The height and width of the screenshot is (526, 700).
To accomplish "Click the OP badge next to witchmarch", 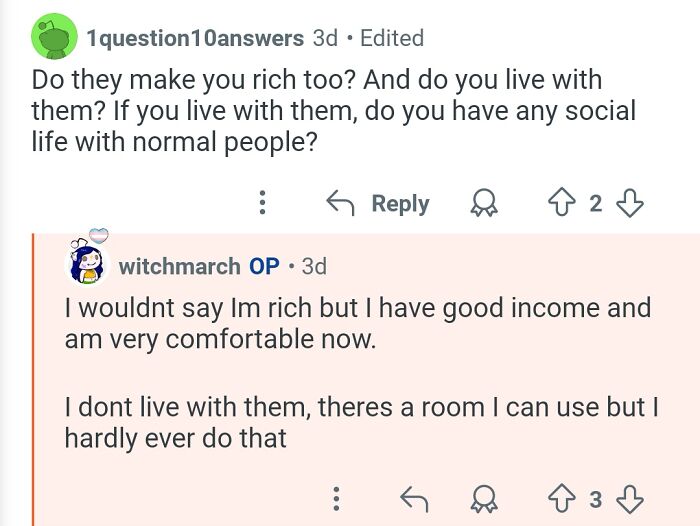I will pyautogui.click(x=264, y=266).
